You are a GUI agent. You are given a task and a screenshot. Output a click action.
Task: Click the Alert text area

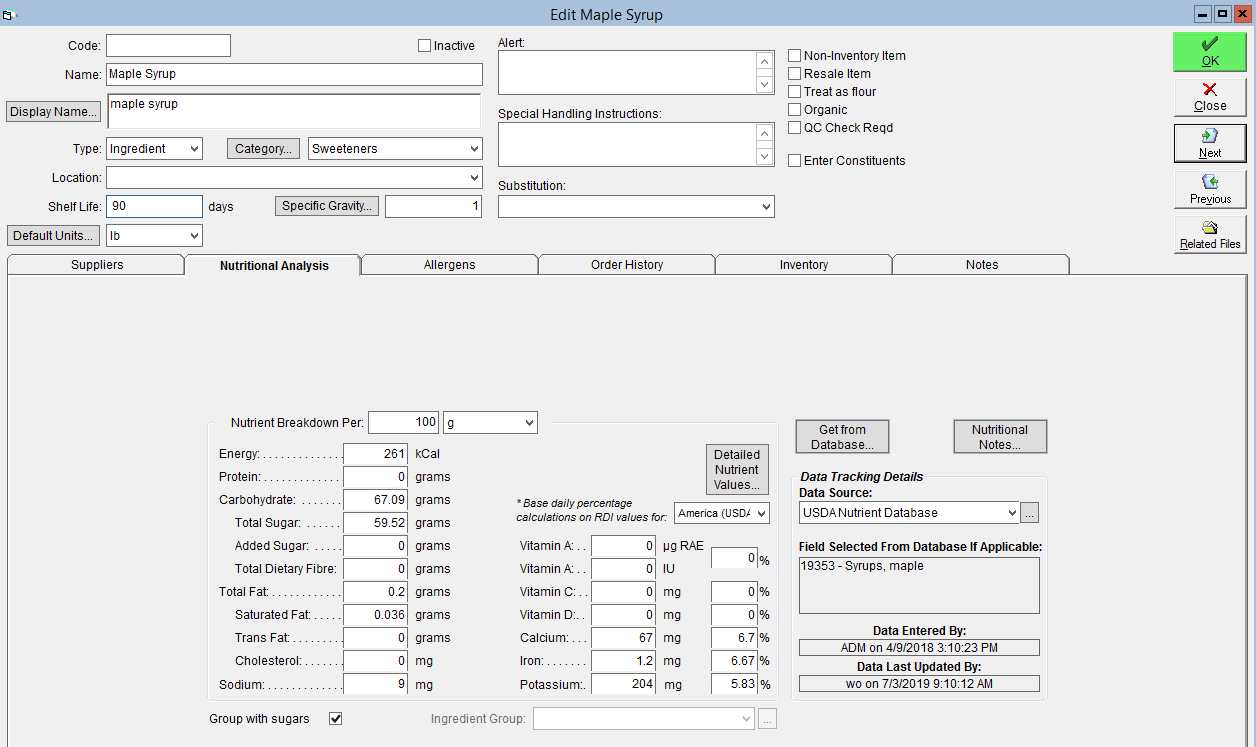pos(627,73)
